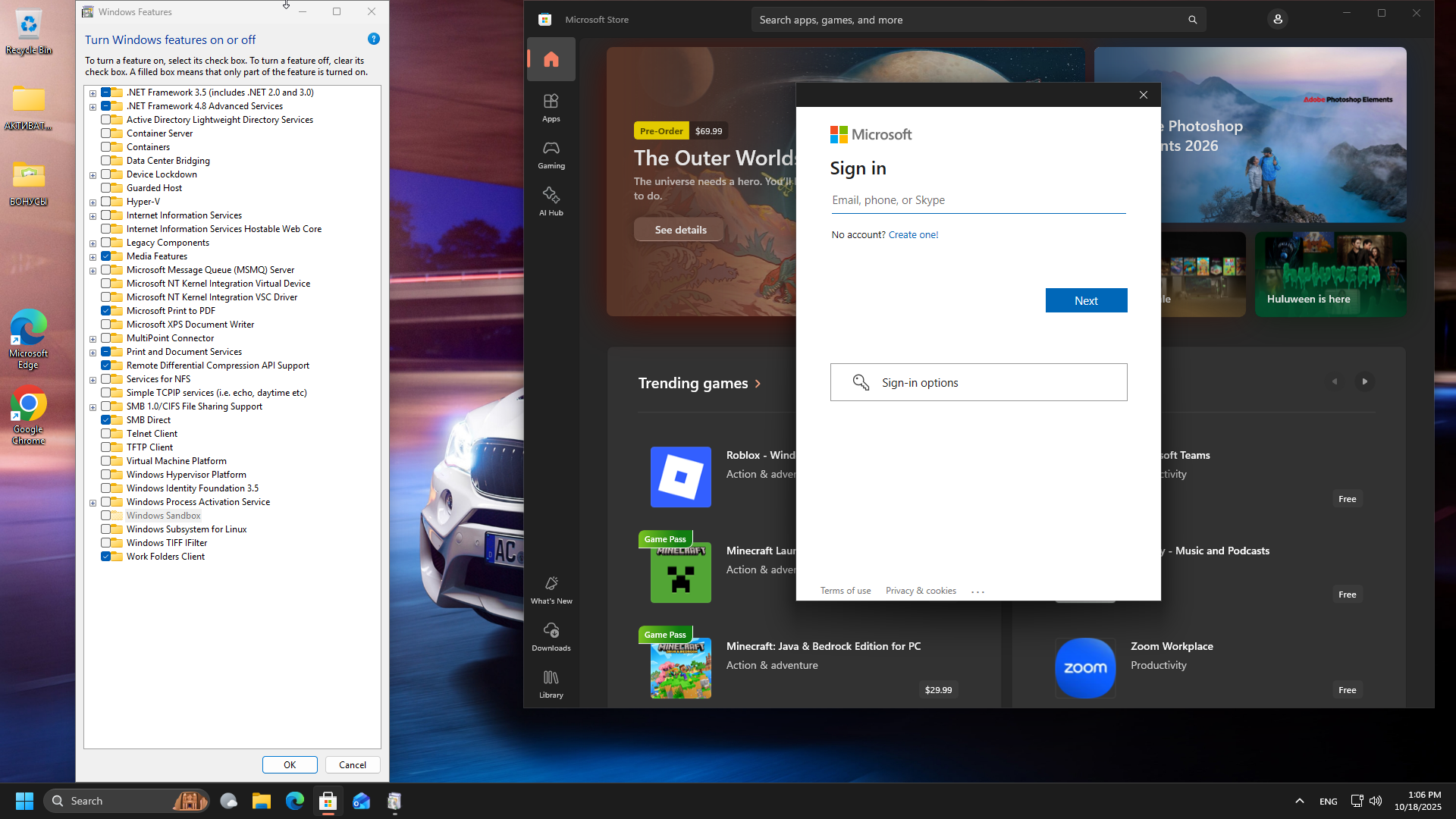Expand Internet Information Services node
The width and height of the screenshot is (1456, 819).
pos(93,216)
